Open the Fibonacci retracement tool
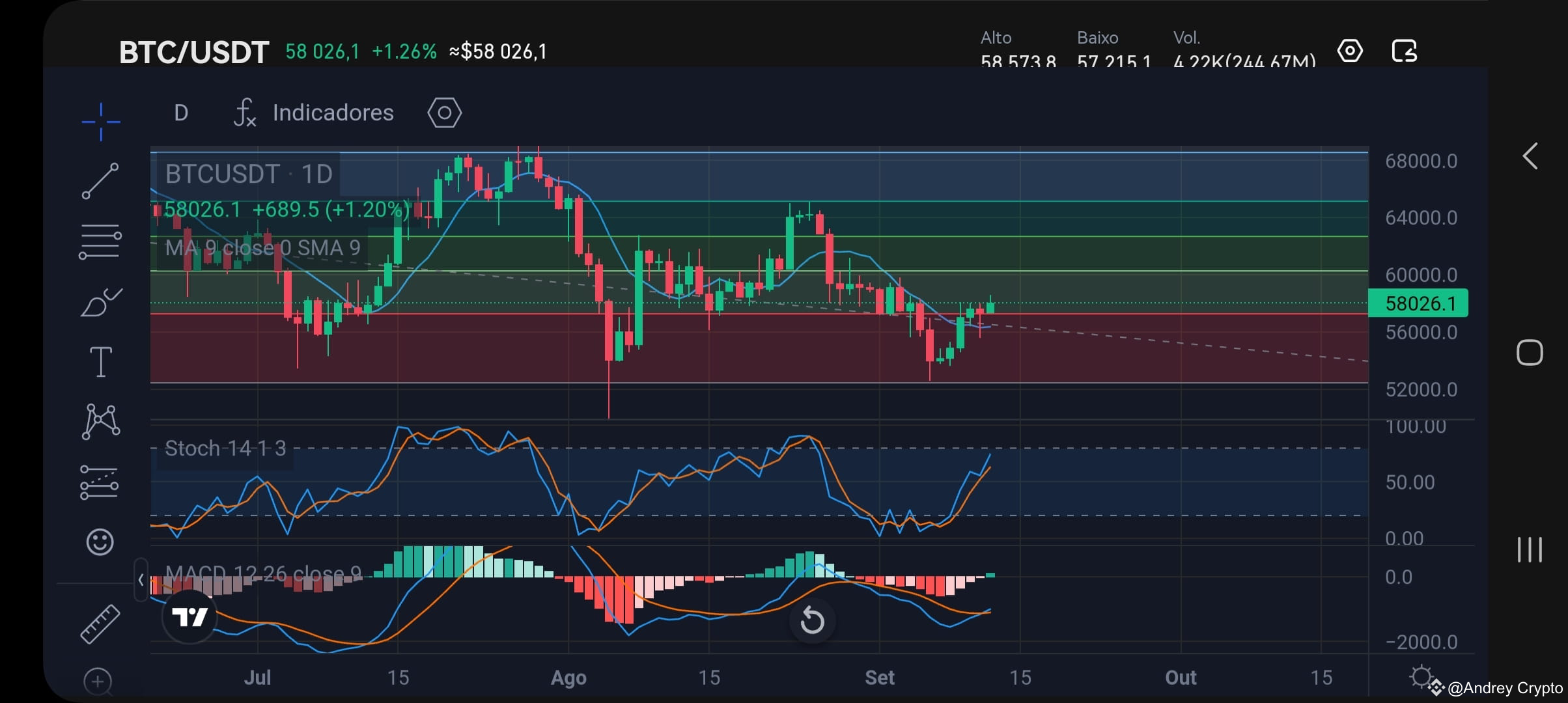This screenshot has width=1568, height=703. click(101, 242)
